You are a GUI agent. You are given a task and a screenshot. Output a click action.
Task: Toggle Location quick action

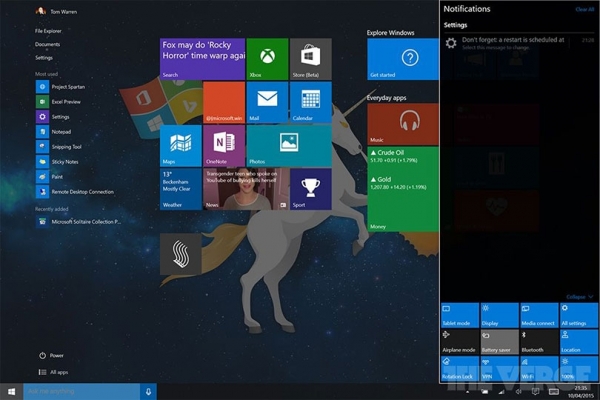[x=579, y=342]
